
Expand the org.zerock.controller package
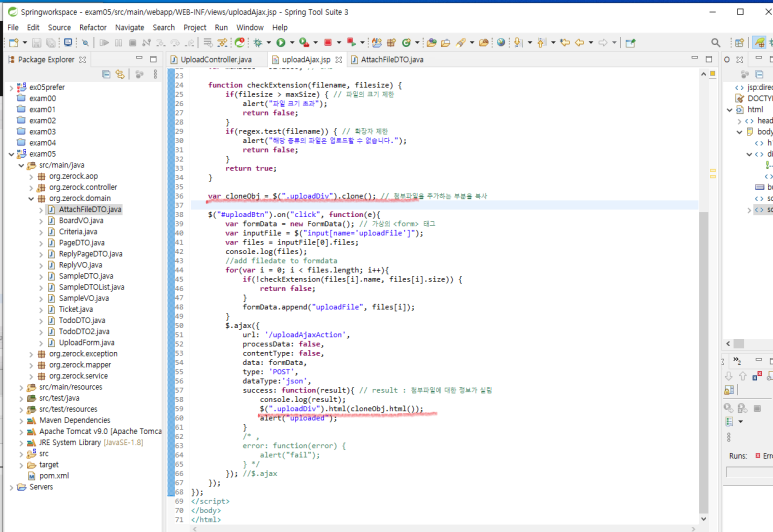(31, 188)
